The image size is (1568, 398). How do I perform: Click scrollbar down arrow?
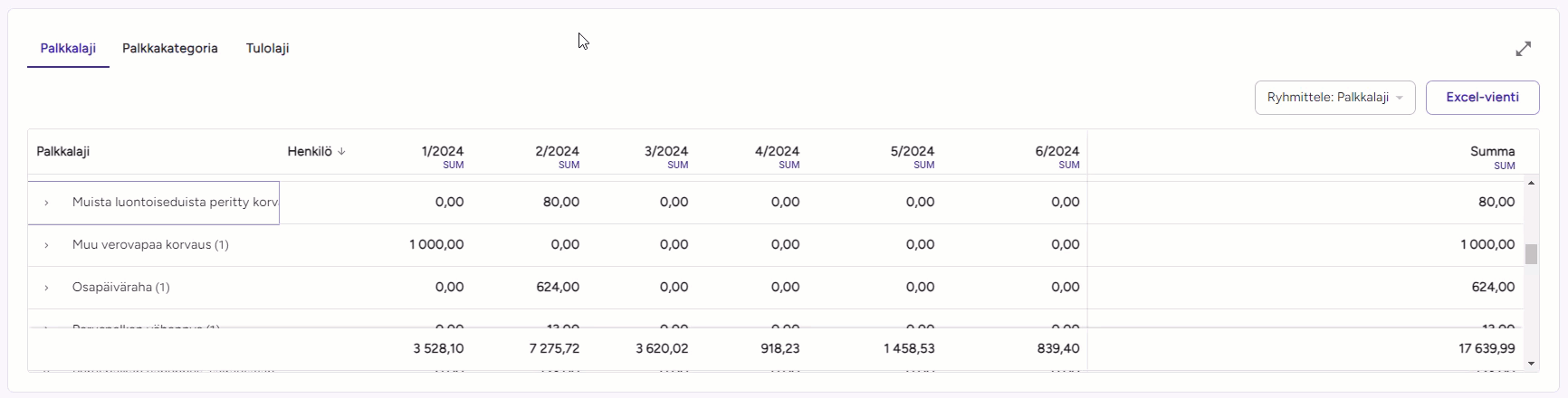1531,364
